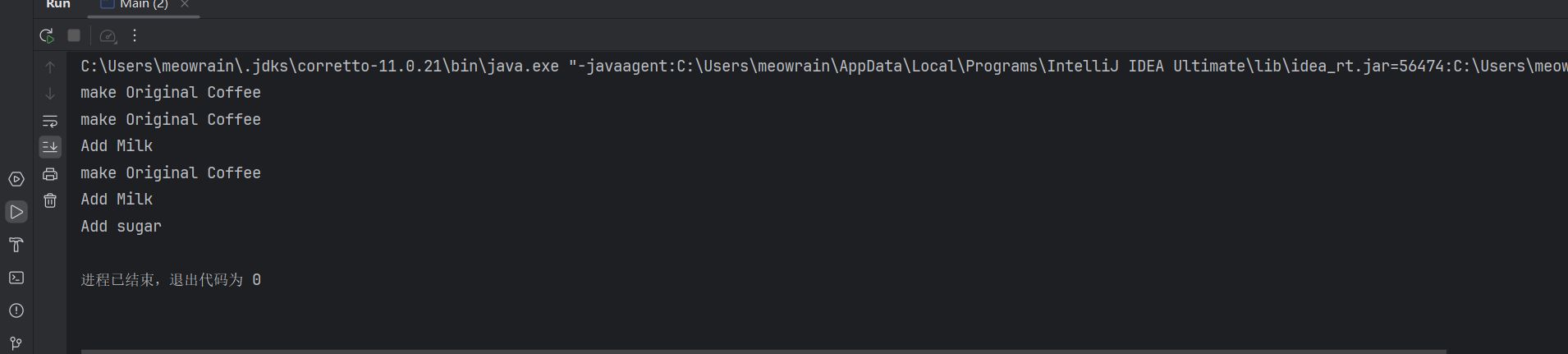The width and height of the screenshot is (1568, 354).
Task: Open the Git tool window
Action: pyautogui.click(x=16, y=343)
